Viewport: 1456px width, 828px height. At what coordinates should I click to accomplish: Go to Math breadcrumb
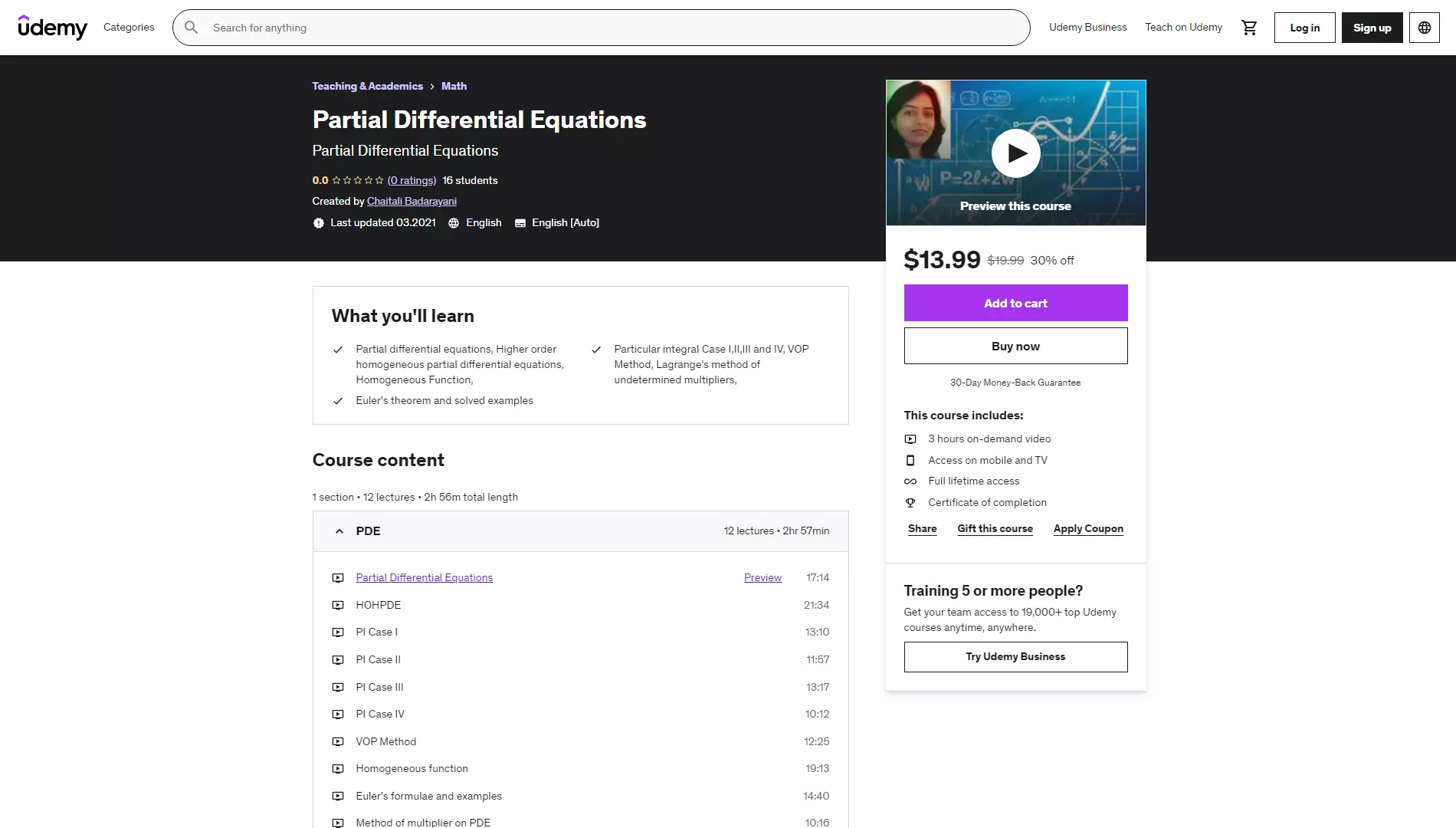click(454, 86)
